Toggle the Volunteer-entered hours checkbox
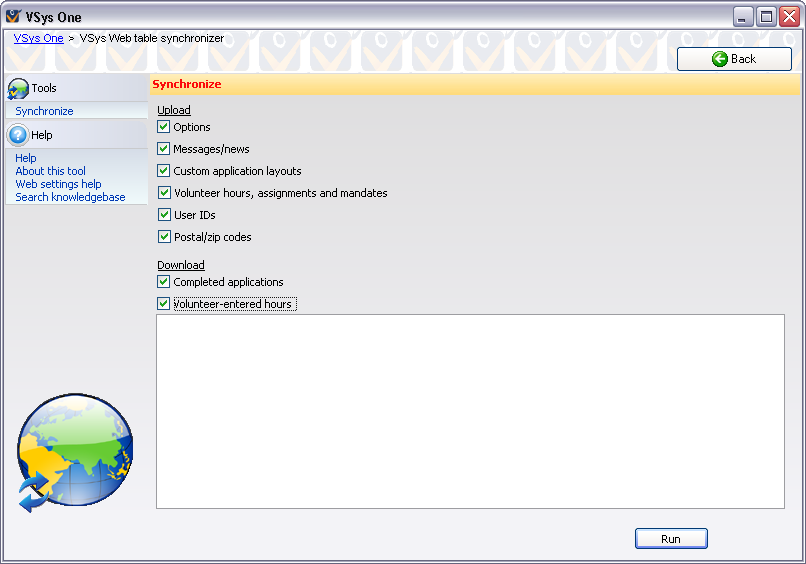Screen dimensions: 806x564 tap(163, 304)
